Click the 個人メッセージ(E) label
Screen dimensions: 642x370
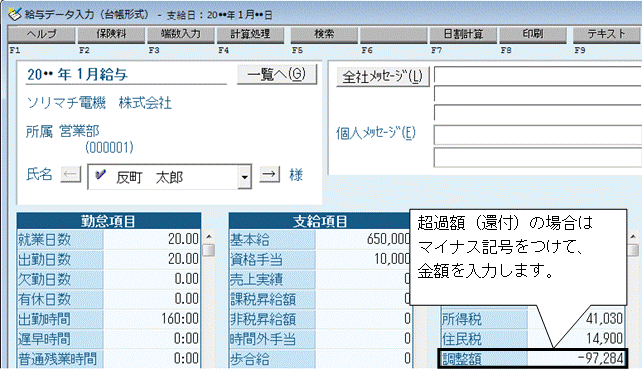[376, 133]
